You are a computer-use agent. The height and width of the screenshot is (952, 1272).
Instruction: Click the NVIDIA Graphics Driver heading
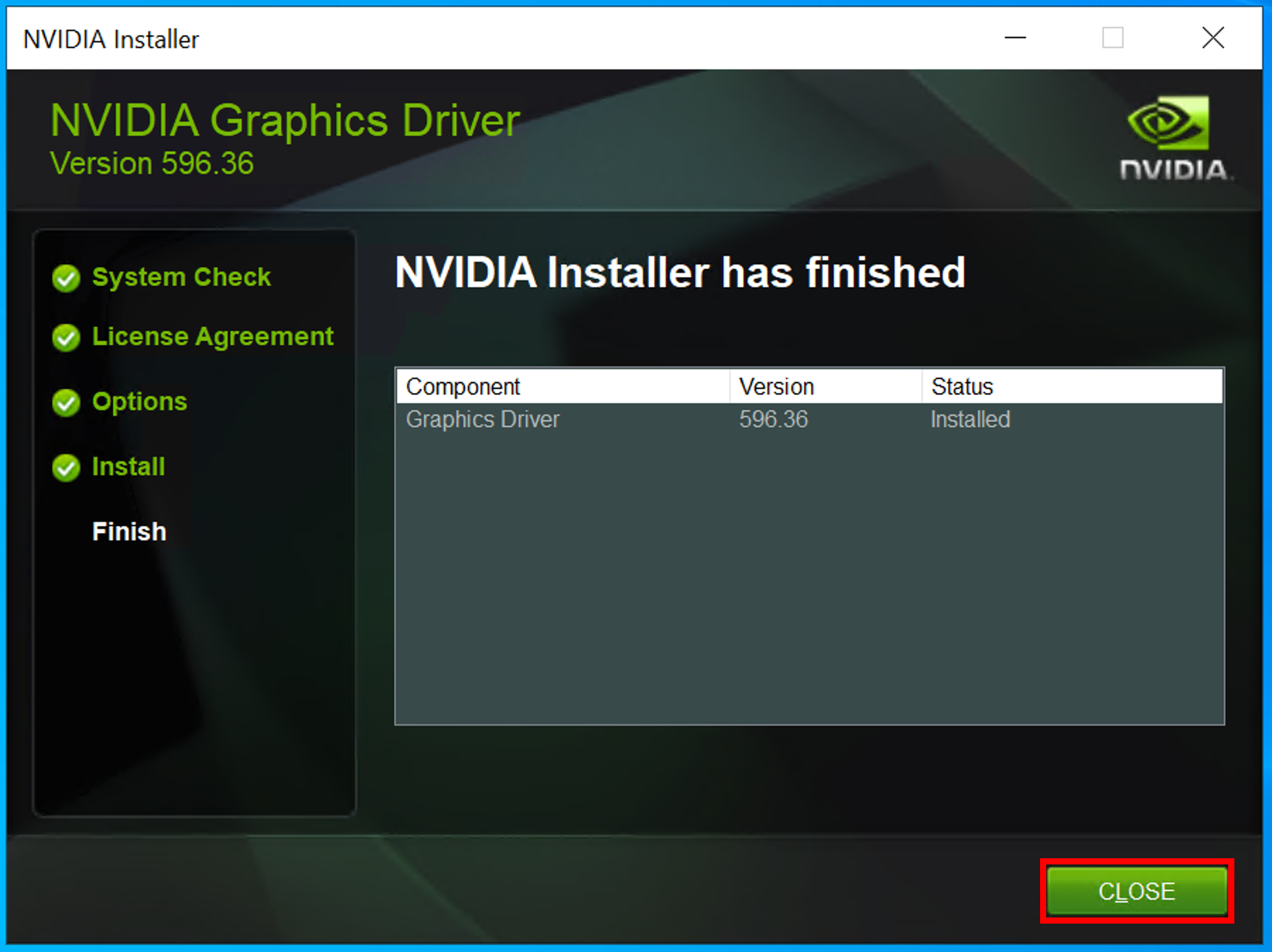285,120
